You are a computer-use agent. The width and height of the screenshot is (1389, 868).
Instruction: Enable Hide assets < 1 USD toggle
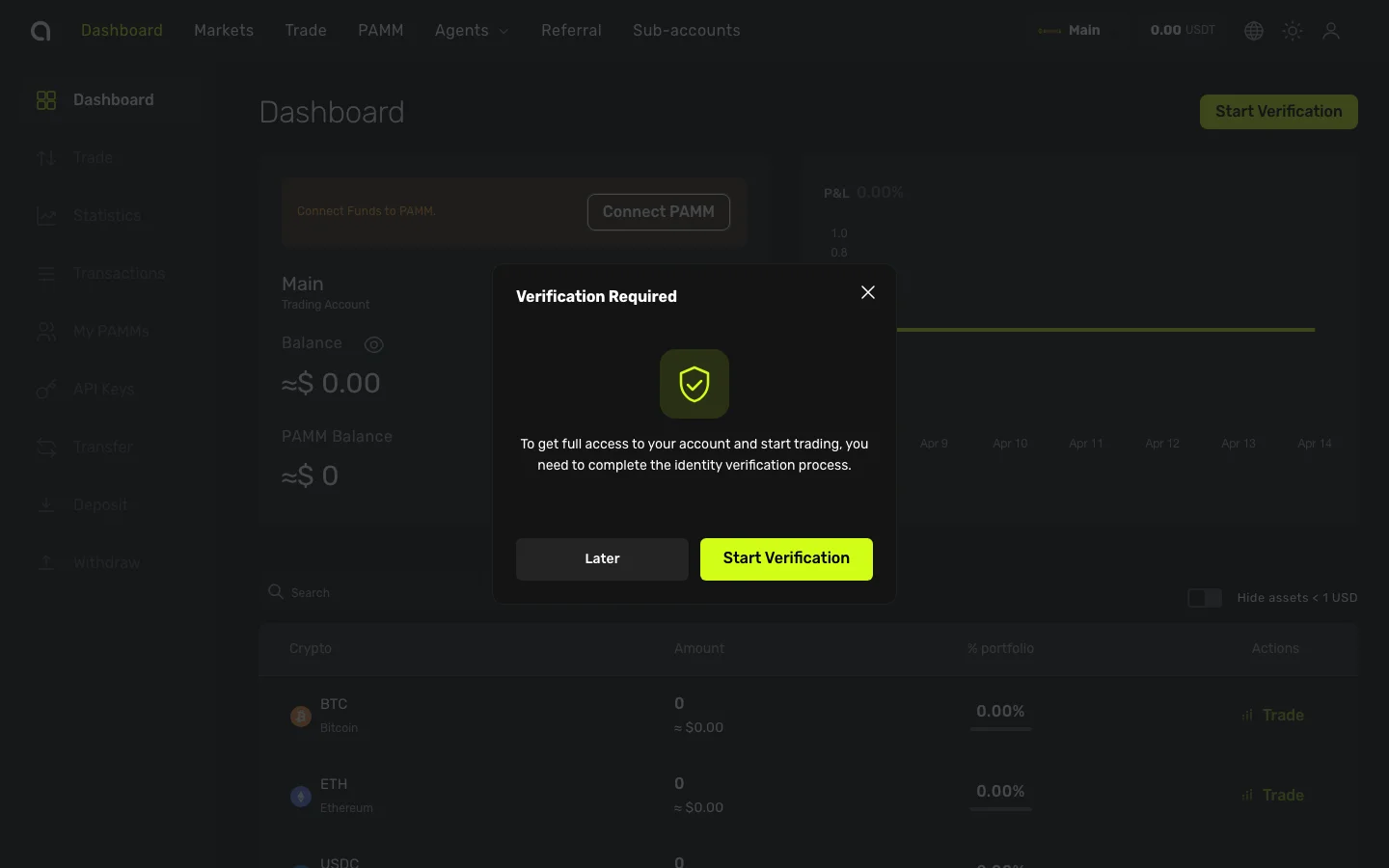(x=1205, y=598)
